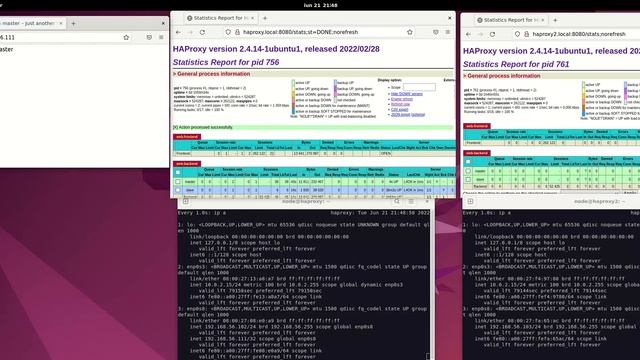
Task: Tick the slave server checkbox on haproxy2.local stats
Action: (x=468, y=179)
